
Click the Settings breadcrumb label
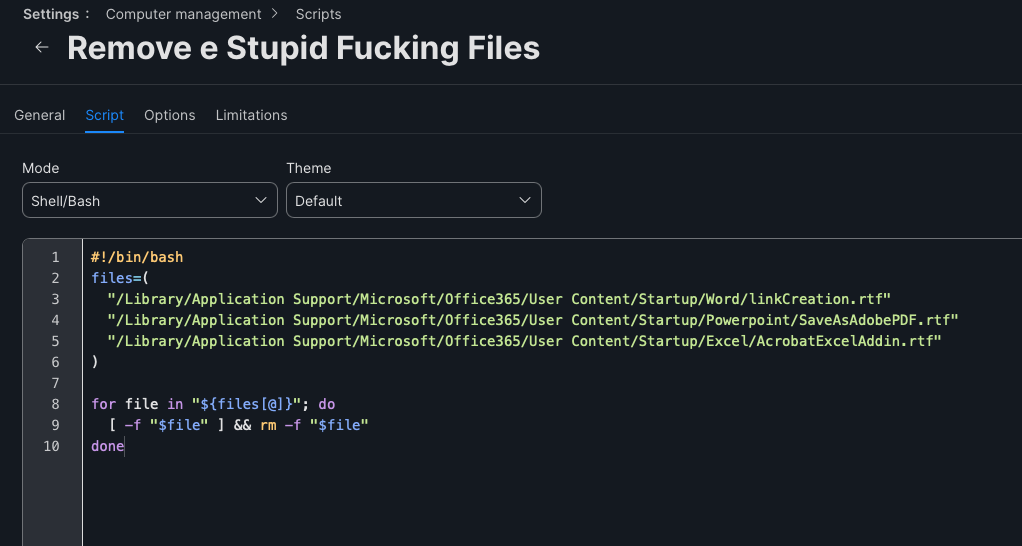pyautogui.click(x=51, y=14)
